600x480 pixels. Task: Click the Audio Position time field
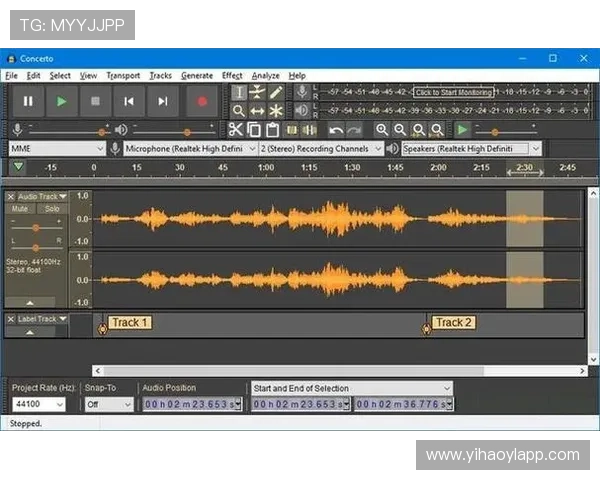pos(191,405)
